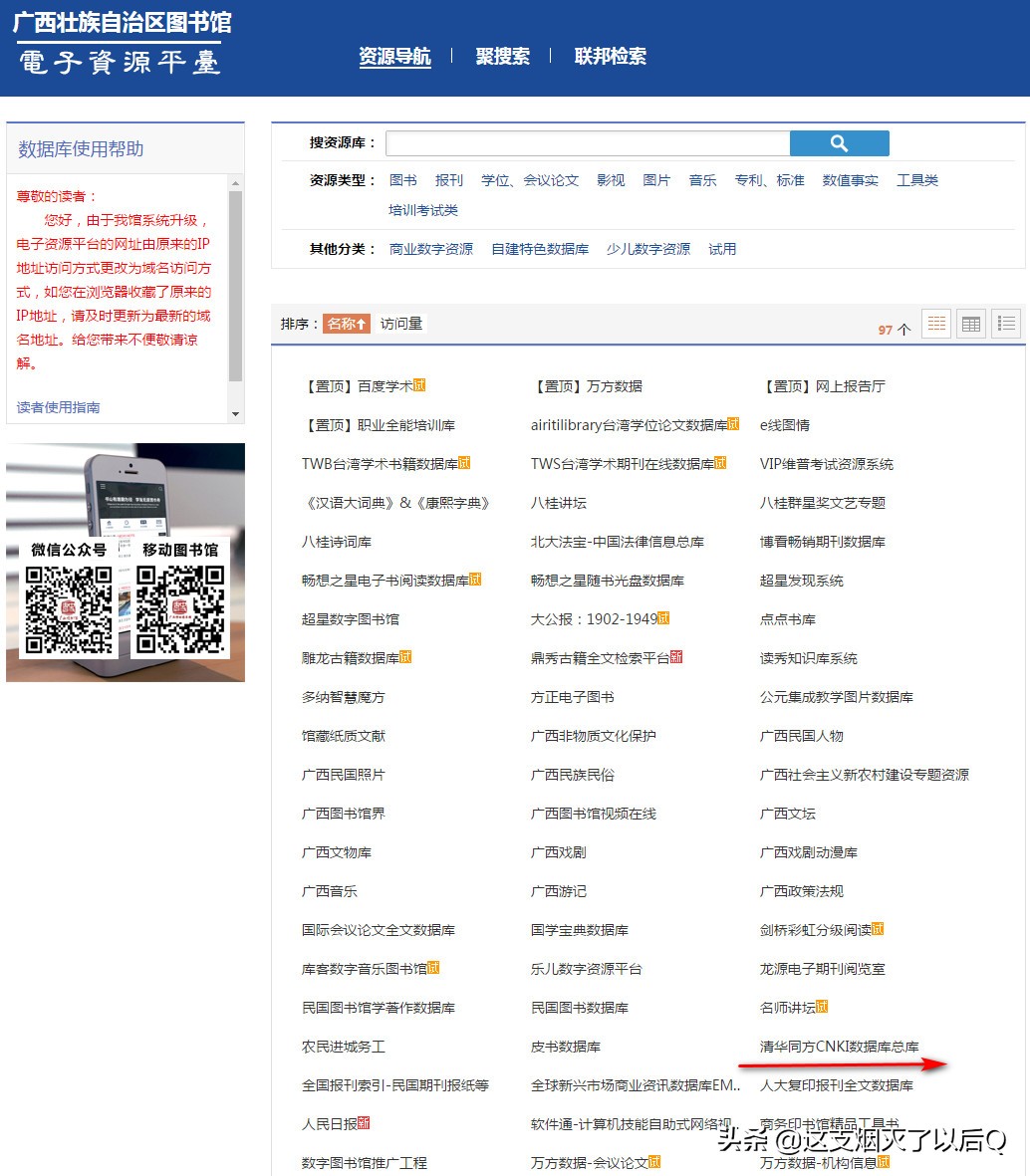Switch to the detailed list view layout
This screenshot has height=1176, width=1030.
tap(1005, 323)
